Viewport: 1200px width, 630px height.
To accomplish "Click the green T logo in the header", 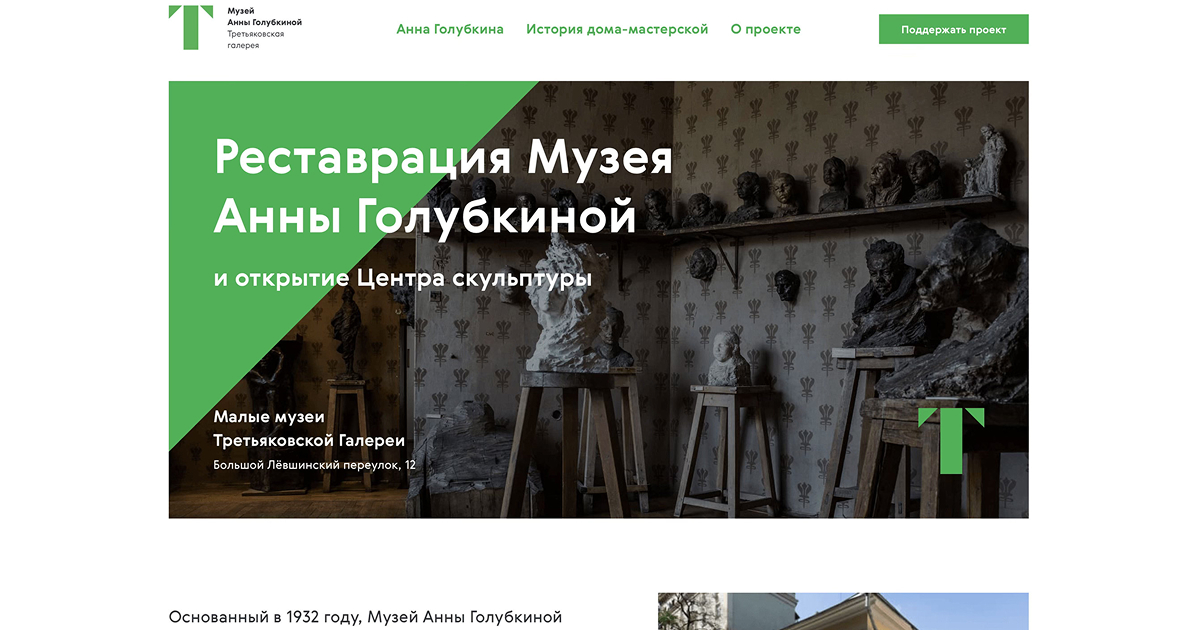I will [190, 27].
